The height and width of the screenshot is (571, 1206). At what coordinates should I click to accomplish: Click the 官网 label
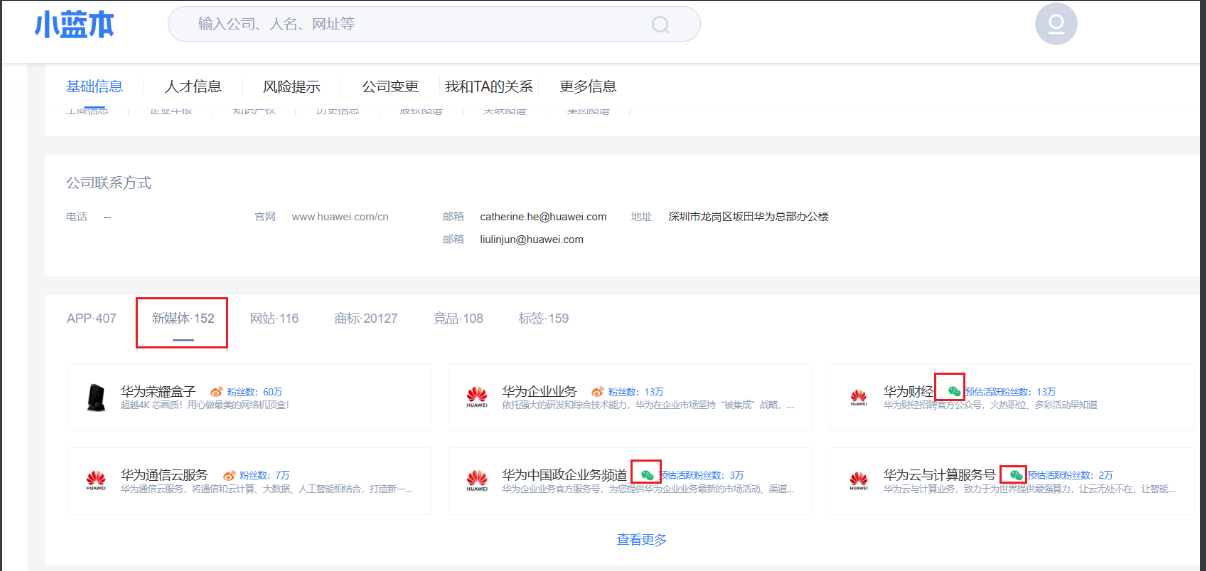pos(264,216)
